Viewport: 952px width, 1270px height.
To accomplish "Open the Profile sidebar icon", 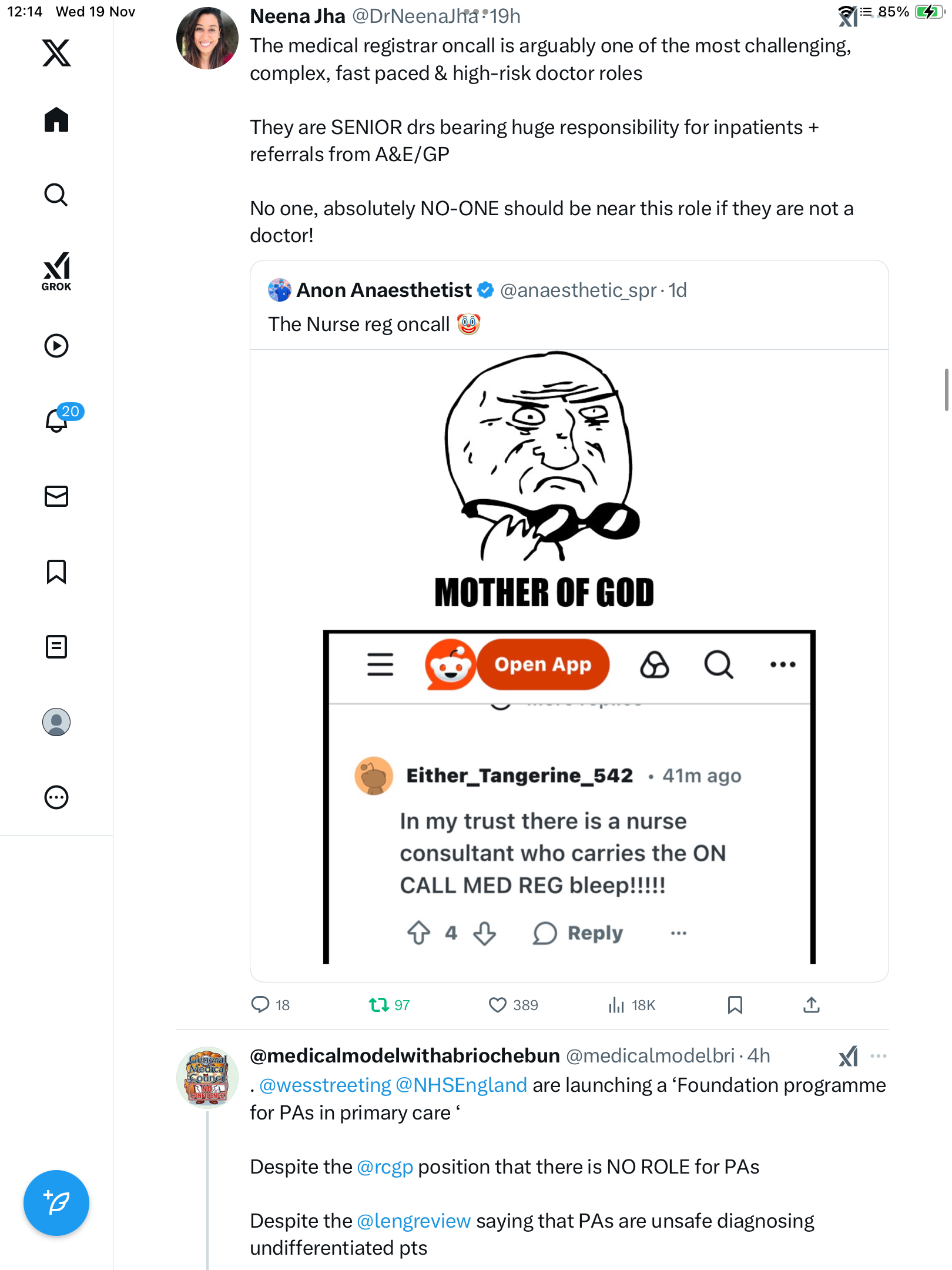I will [x=56, y=722].
